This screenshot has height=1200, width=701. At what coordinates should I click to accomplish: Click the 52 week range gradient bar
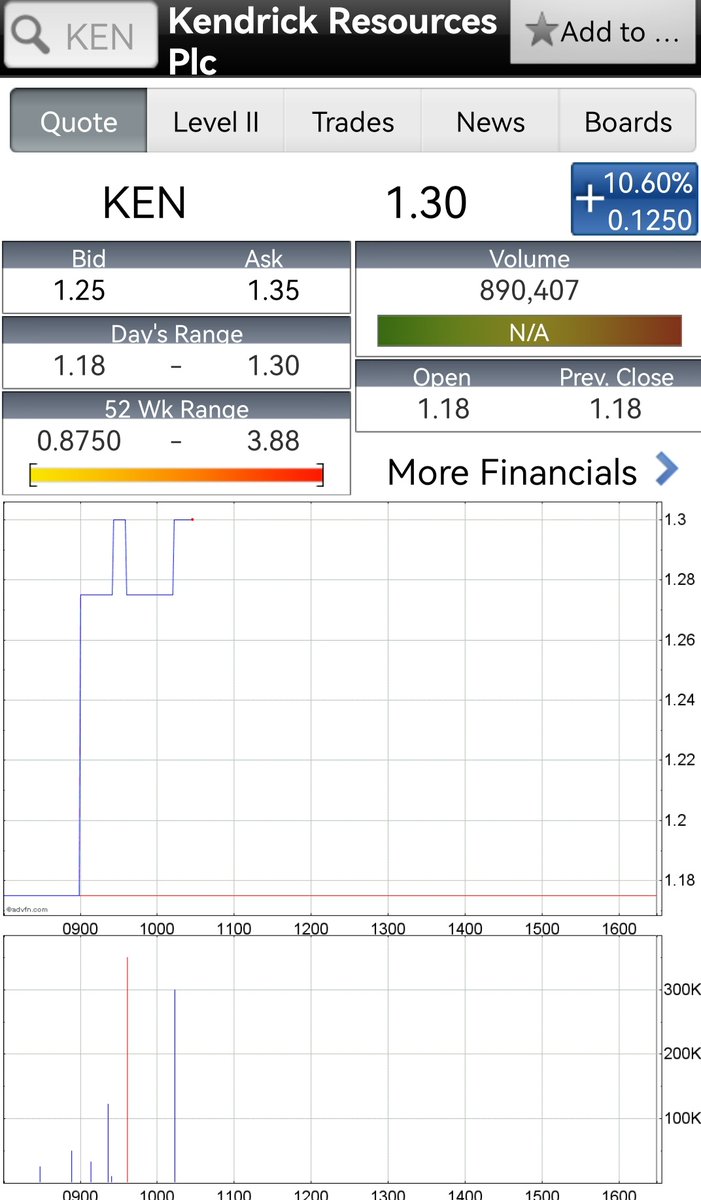tap(176, 475)
